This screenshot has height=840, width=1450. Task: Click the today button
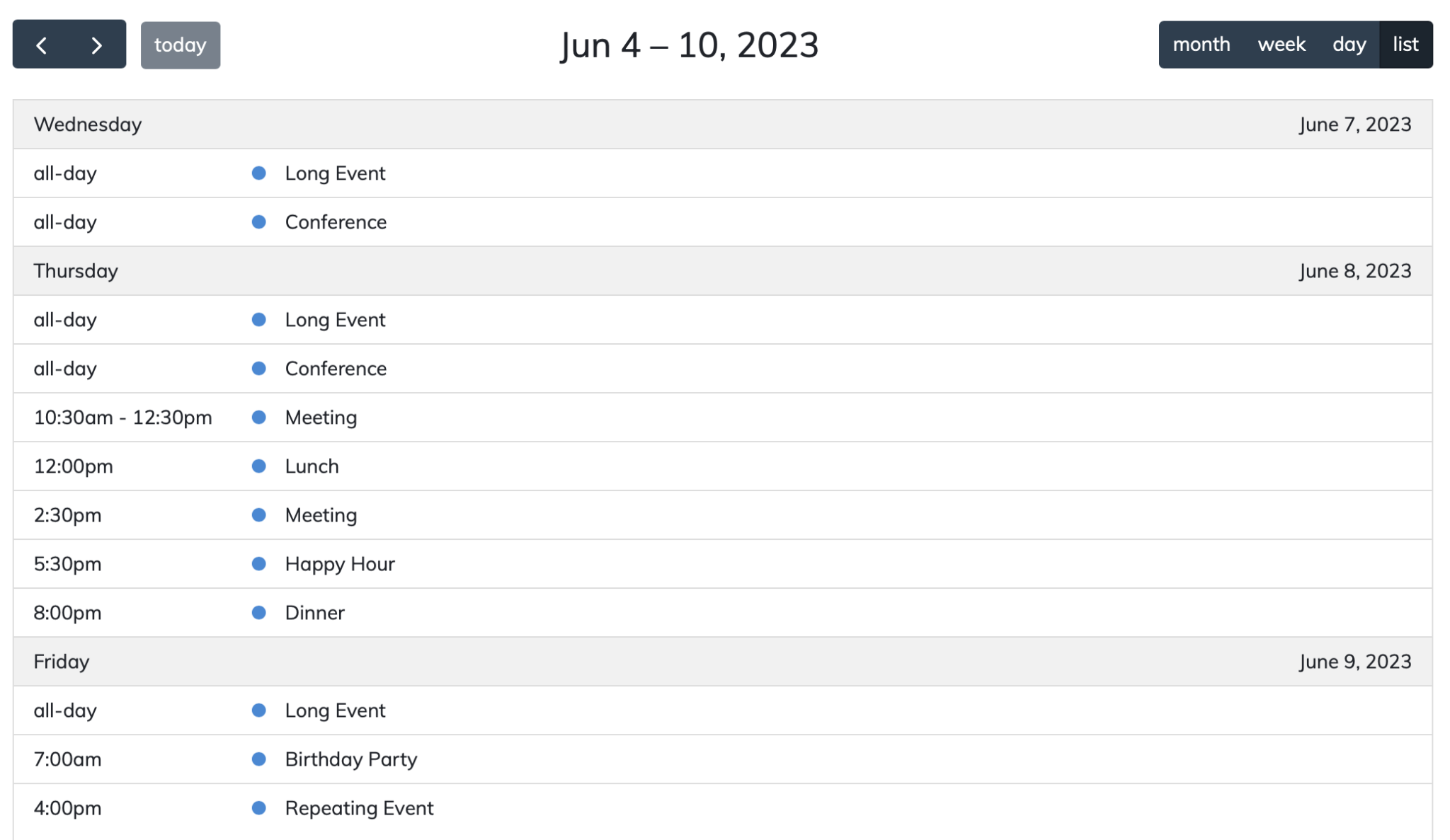(181, 45)
